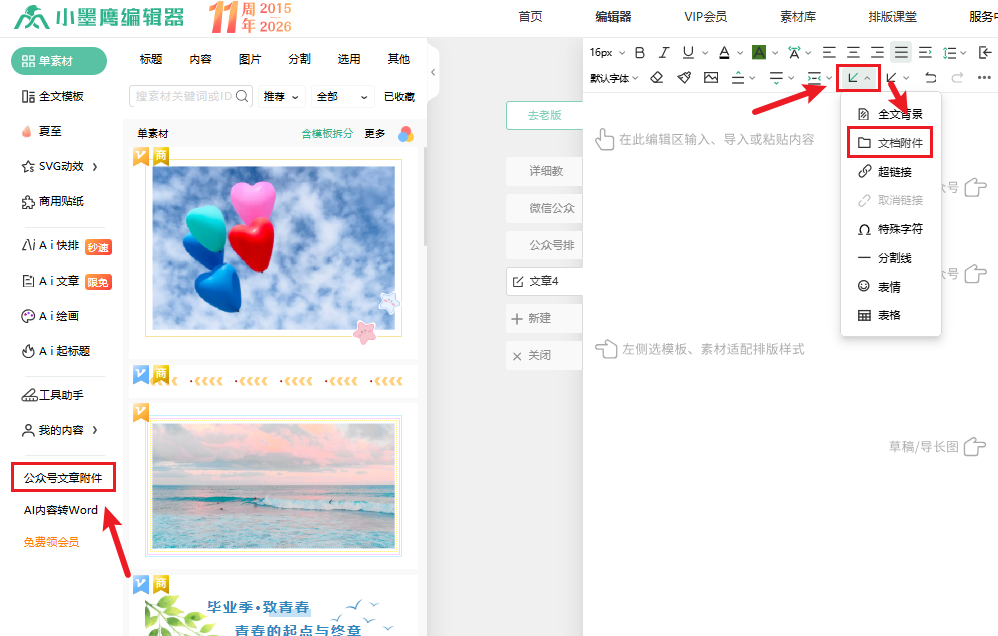Expand 我的内容 in the sidebar
This screenshot has height=636, width=998.
(59, 430)
